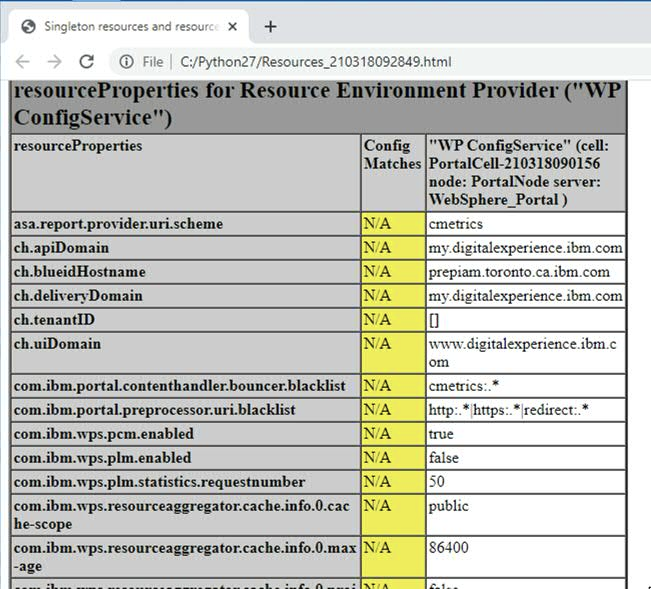
Task: Open site info icon beside File
Action: 126,62
